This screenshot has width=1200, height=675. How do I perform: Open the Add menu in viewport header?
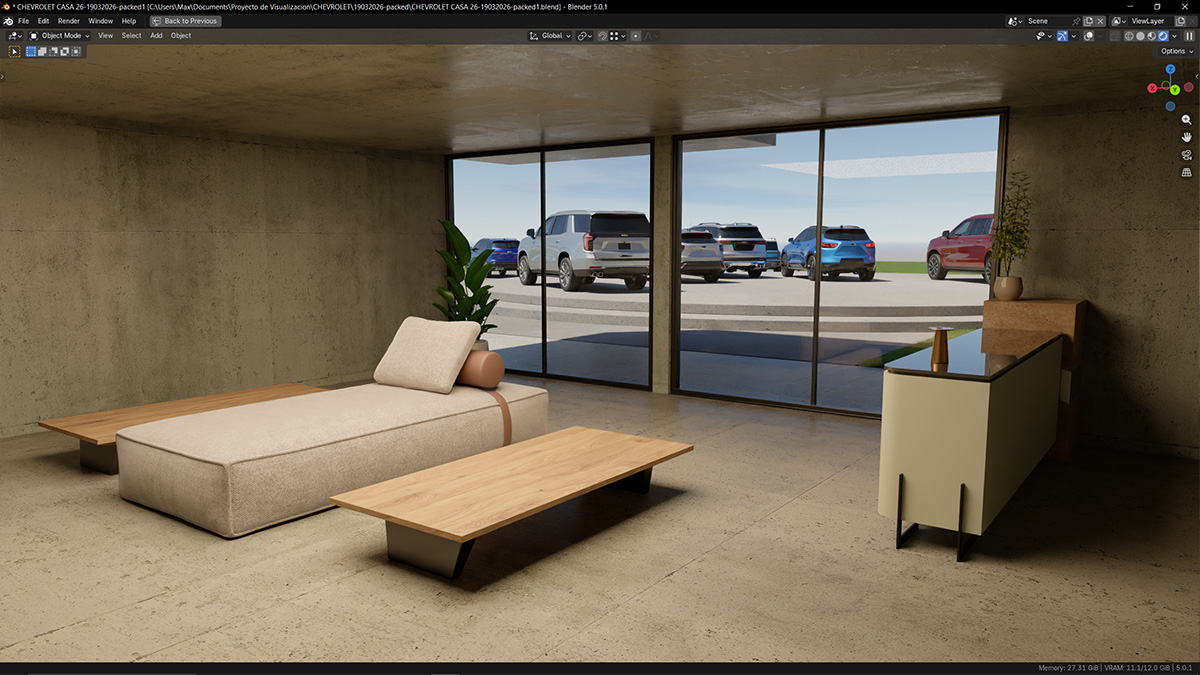click(x=156, y=36)
